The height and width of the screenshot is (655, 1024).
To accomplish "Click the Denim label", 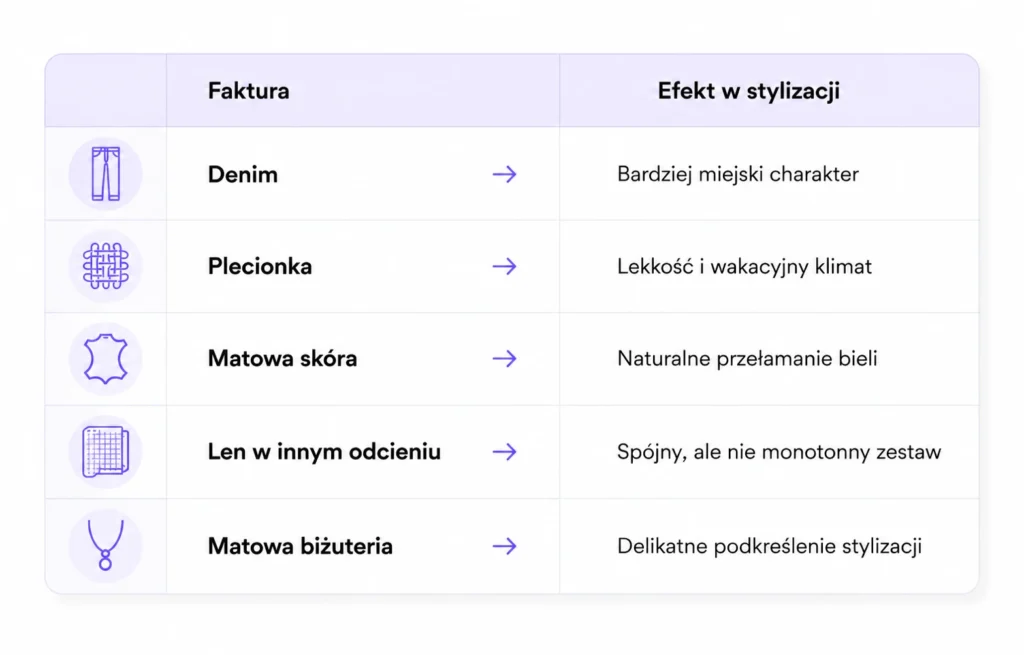I will point(243,174).
